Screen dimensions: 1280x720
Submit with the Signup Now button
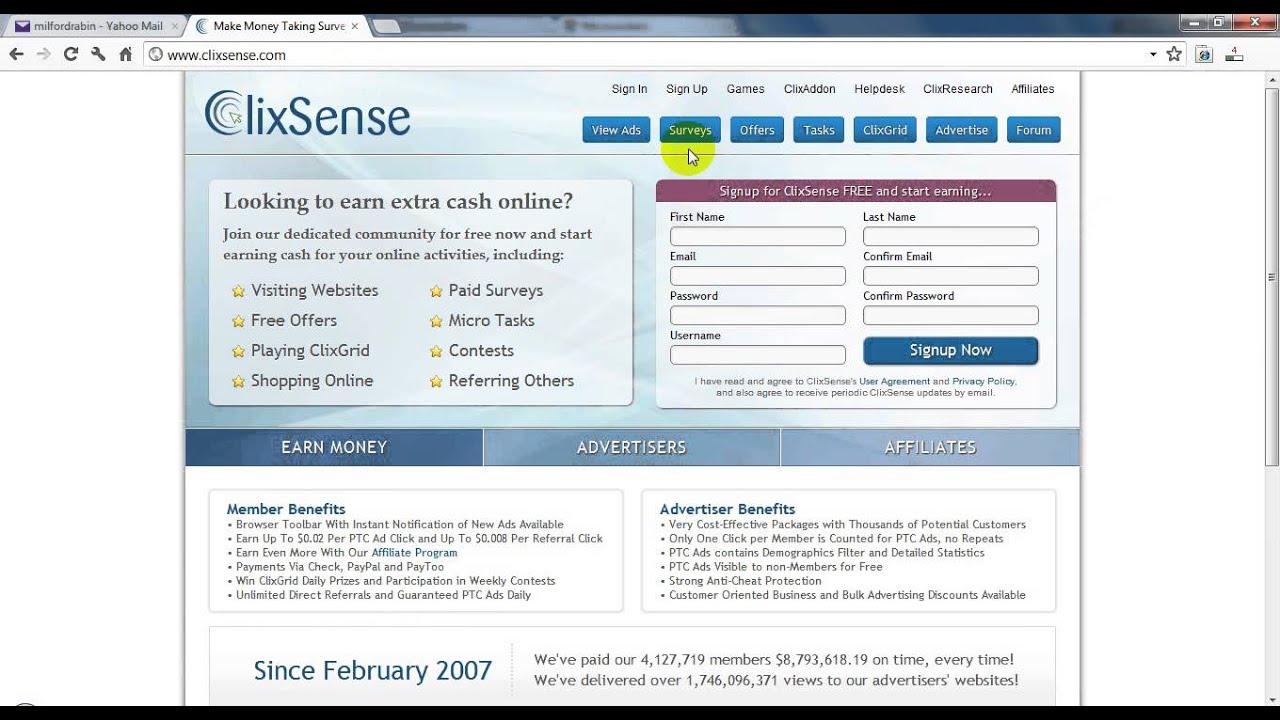(x=951, y=351)
